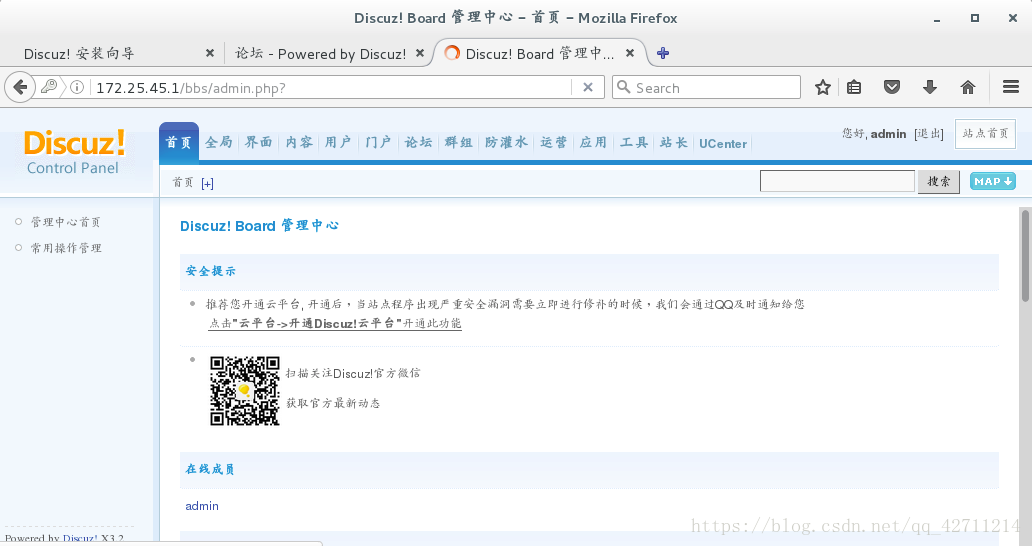This screenshot has width=1032, height=546.
Task: Click the Firefox Search box
Action: [x=706, y=87]
